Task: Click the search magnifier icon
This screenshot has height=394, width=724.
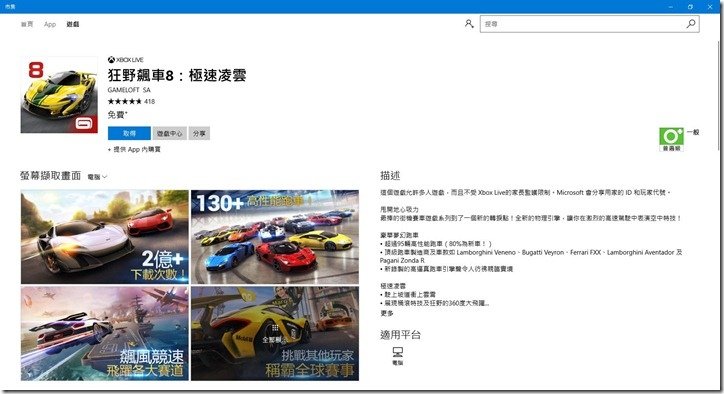Action: point(691,24)
